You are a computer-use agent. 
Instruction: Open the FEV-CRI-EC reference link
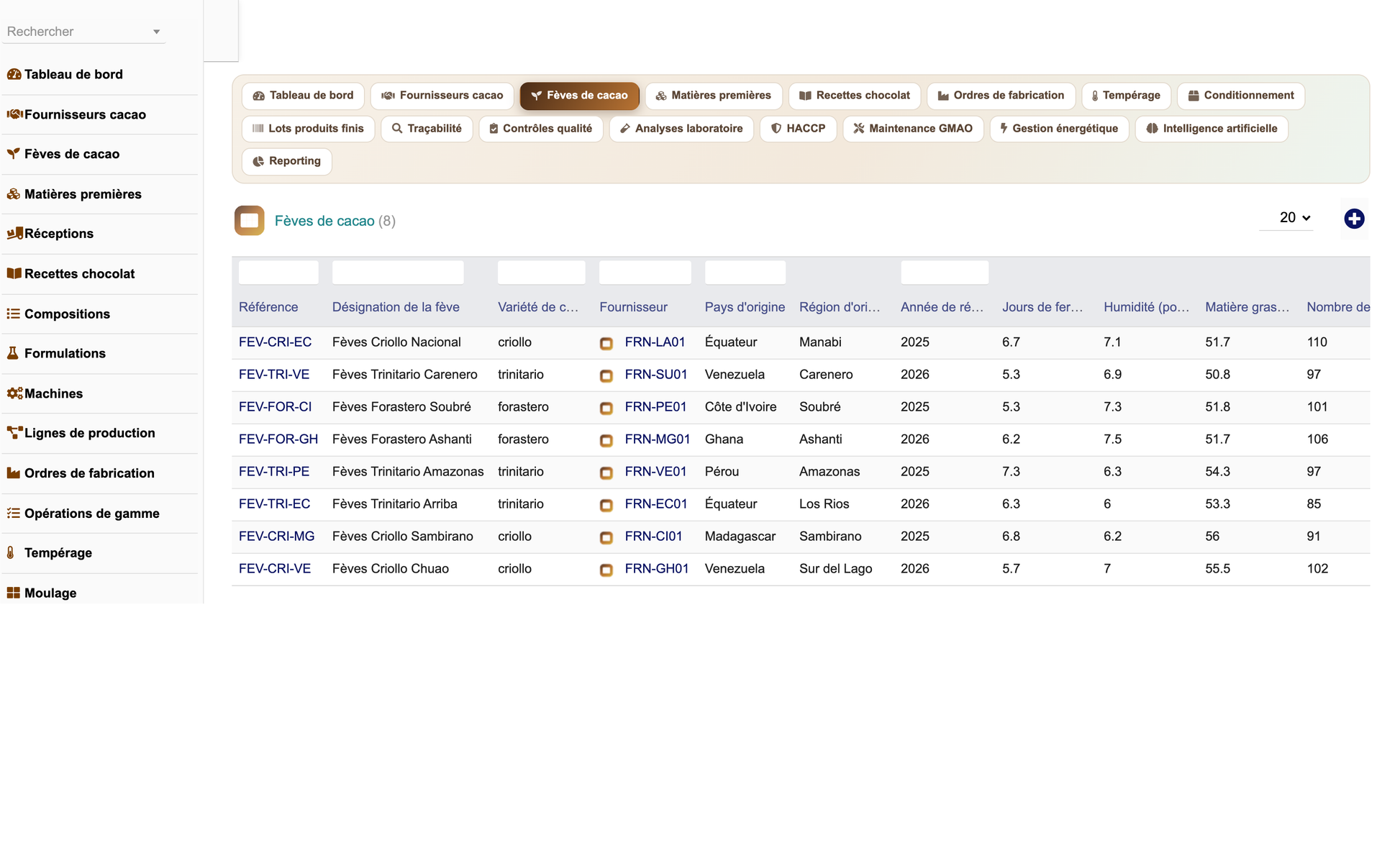pyautogui.click(x=275, y=342)
